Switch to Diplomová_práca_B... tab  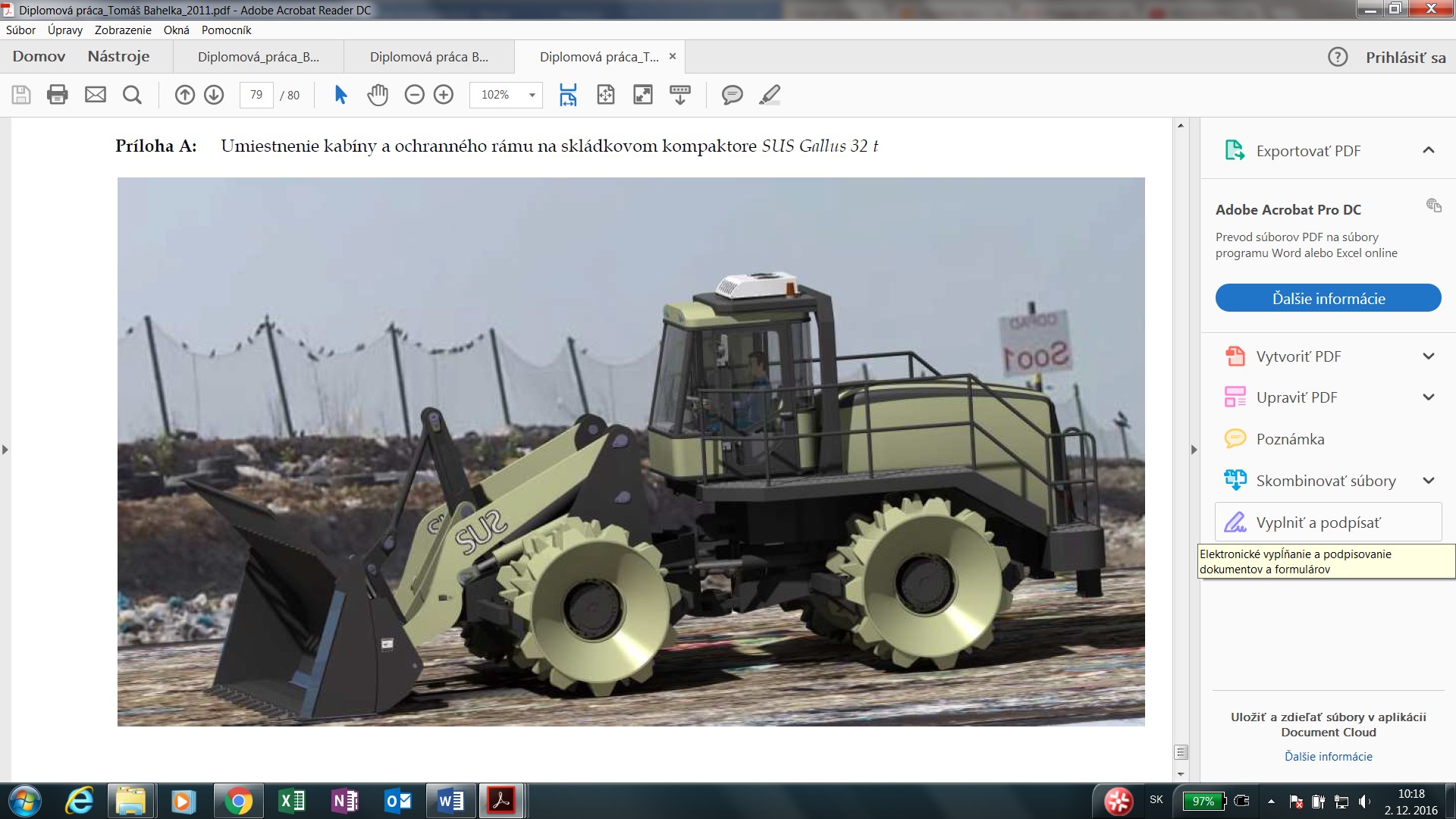258,57
